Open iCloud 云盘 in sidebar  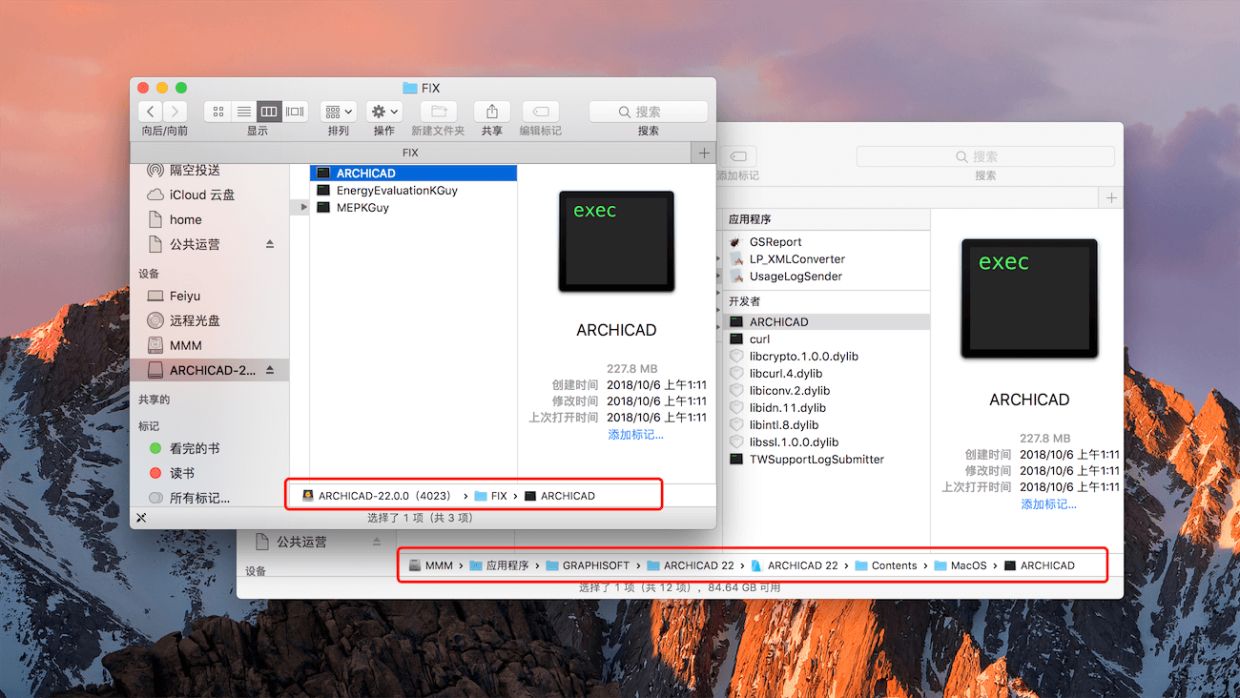(201, 195)
